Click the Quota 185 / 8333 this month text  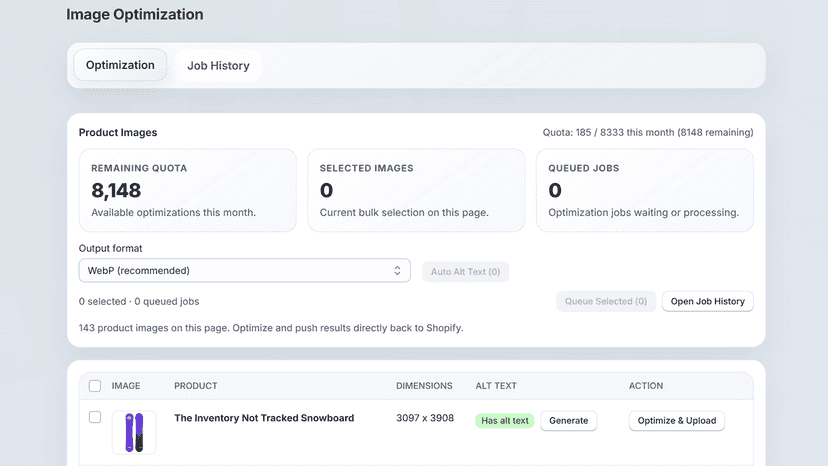tap(648, 132)
